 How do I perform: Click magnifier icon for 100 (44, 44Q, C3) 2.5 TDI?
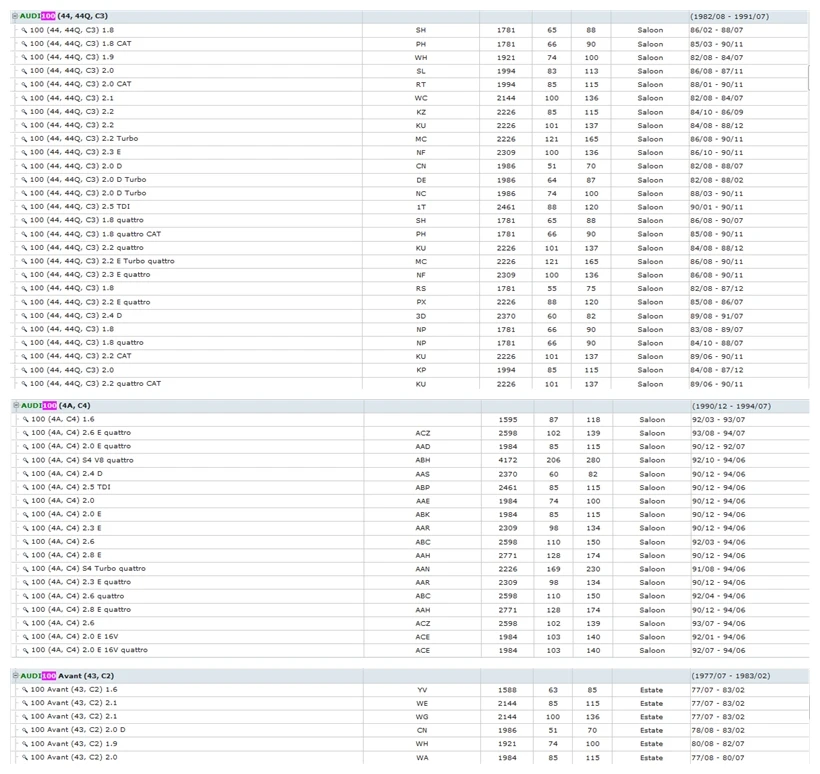[x=24, y=207]
